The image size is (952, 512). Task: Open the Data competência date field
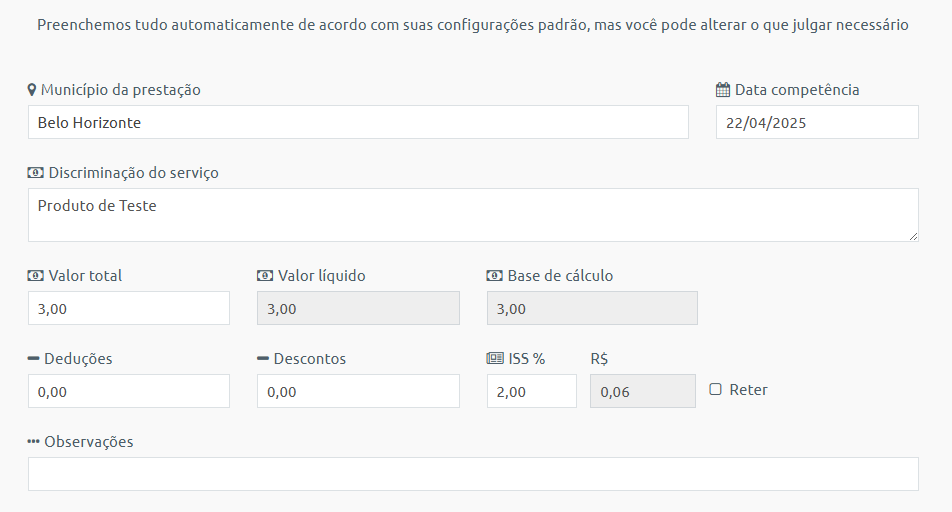click(817, 122)
